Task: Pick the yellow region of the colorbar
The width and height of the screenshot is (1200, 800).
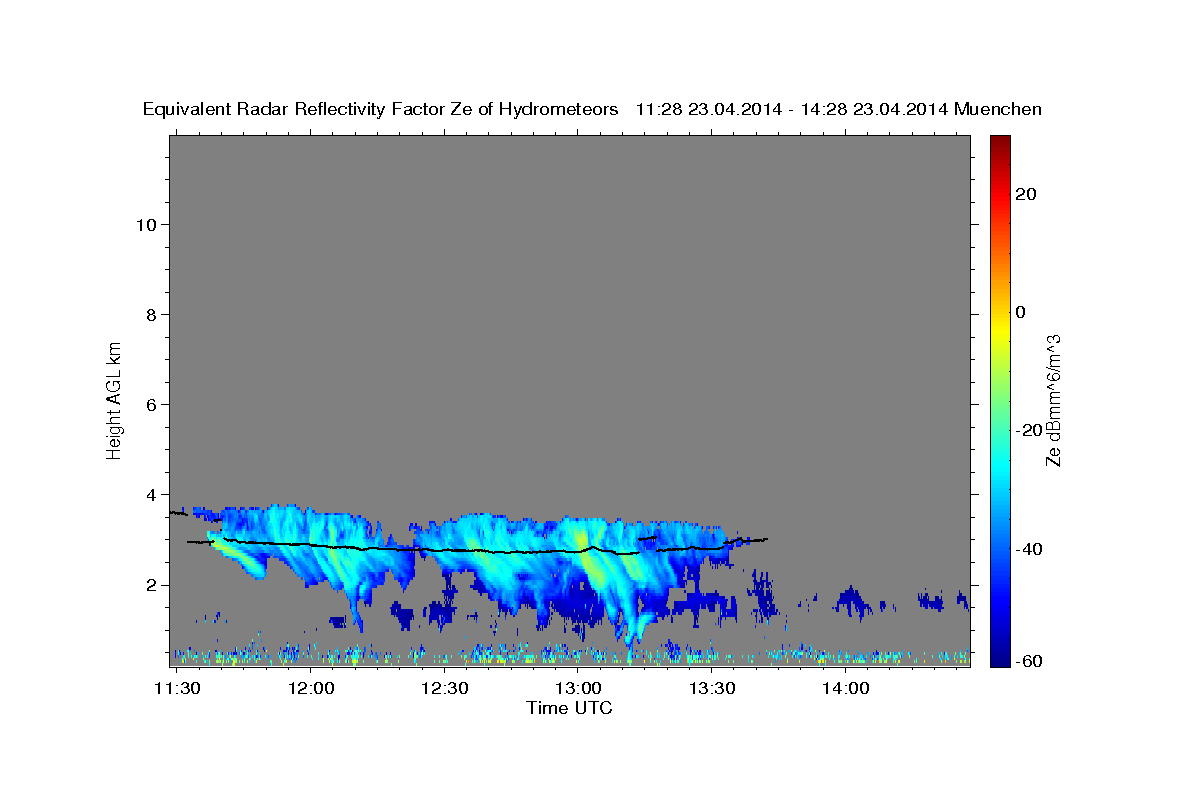Action: [x=999, y=330]
